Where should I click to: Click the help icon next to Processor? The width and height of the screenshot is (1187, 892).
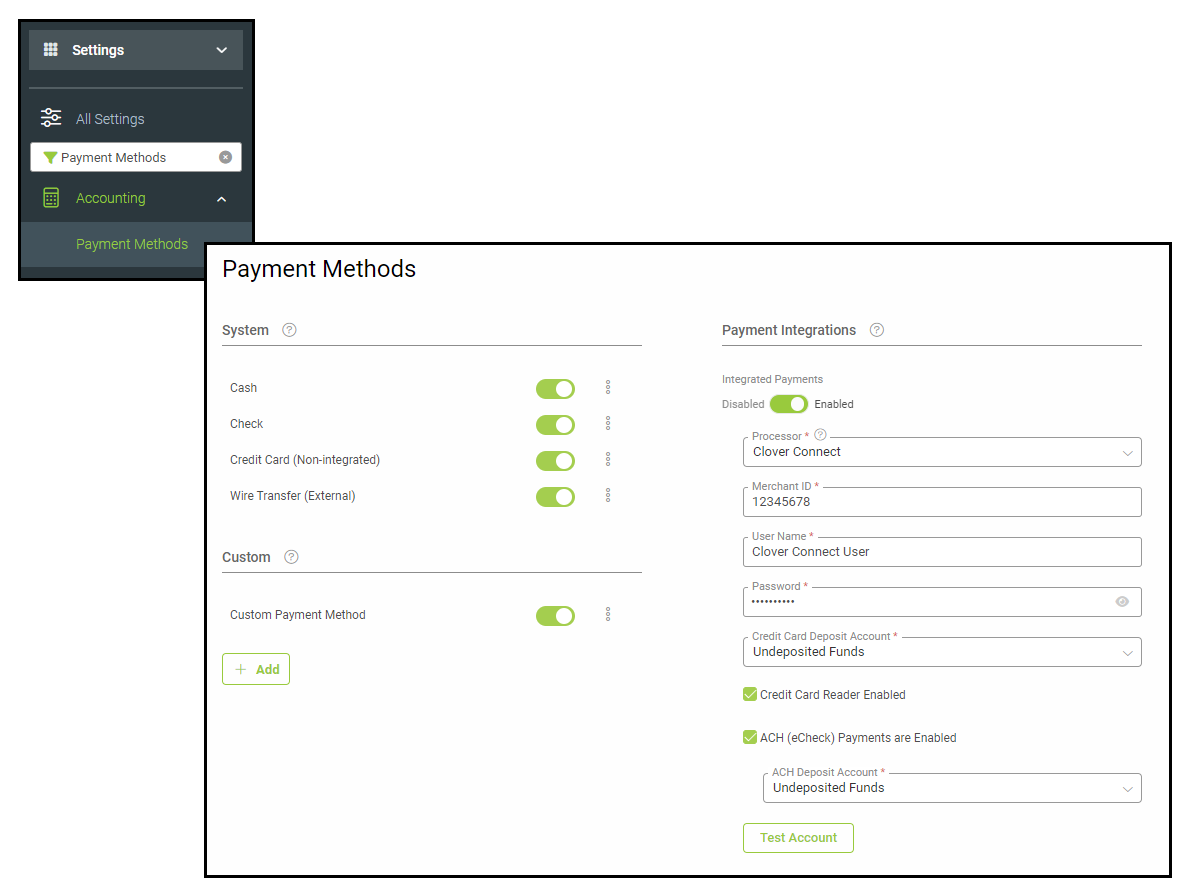(820, 435)
